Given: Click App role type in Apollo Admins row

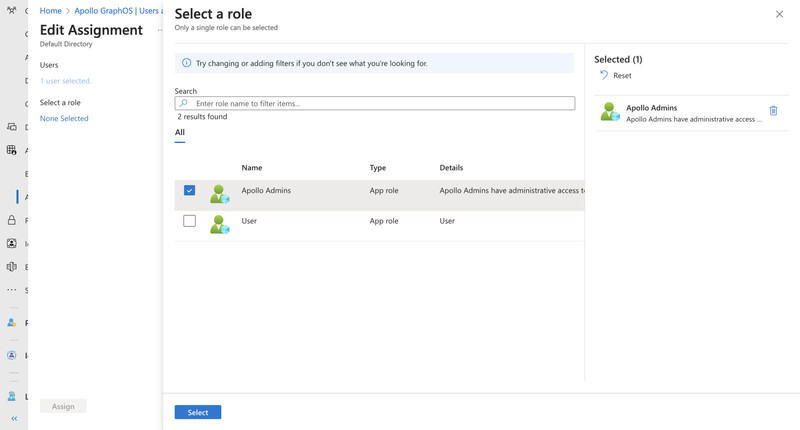Looking at the screenshot, I should [x=384, y=190].
